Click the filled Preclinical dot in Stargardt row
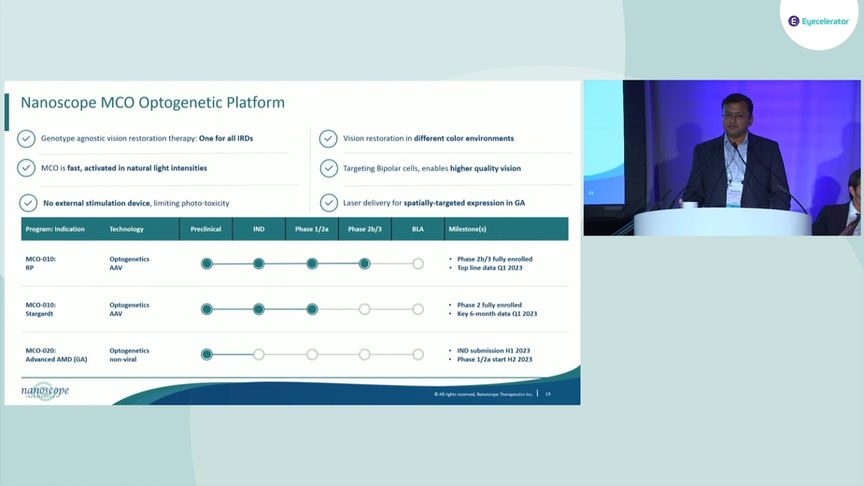This screenshot has height=486, width=864. click(207, 309)
